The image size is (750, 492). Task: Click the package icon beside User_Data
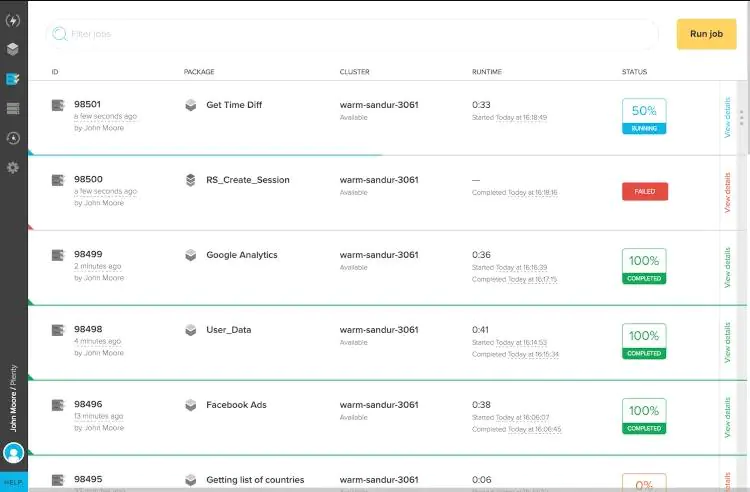(190, 330)
